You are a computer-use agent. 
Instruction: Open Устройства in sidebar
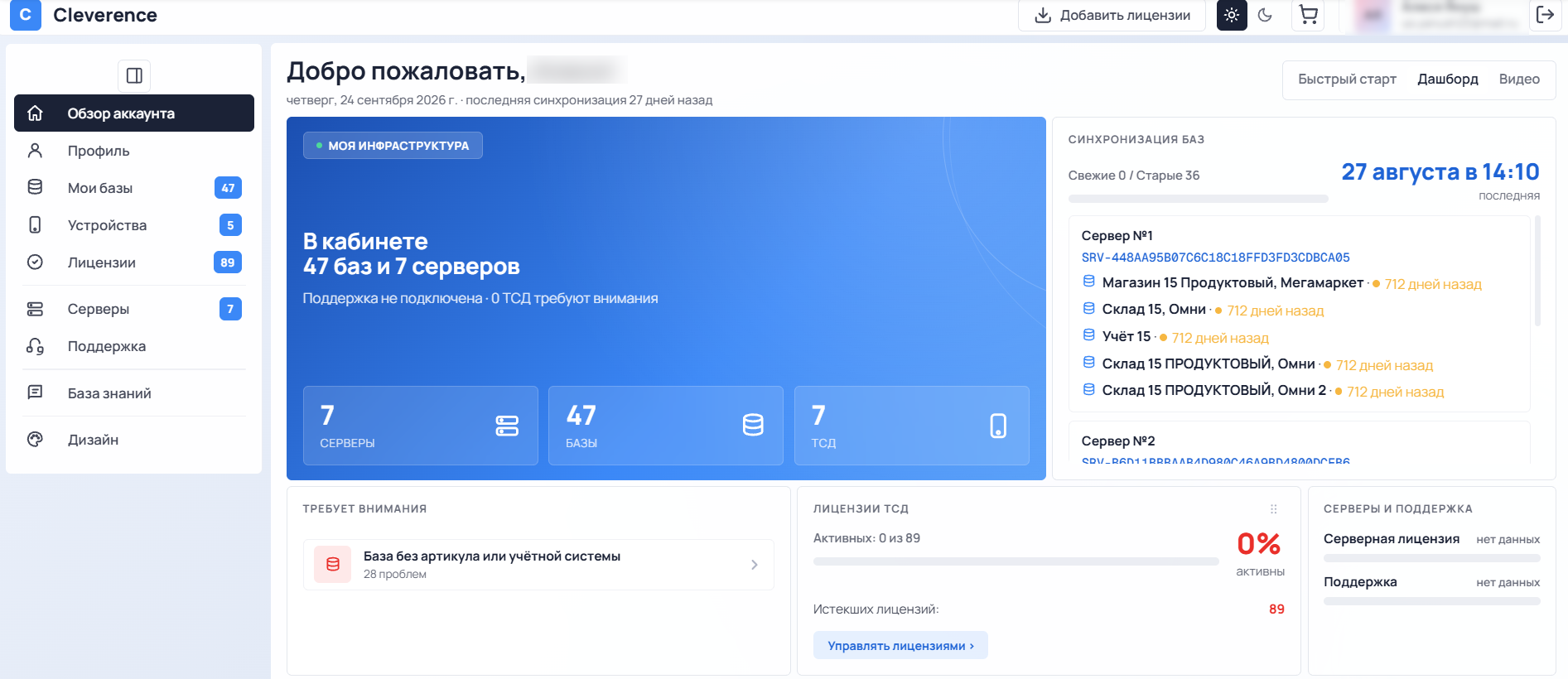[134, 225]
